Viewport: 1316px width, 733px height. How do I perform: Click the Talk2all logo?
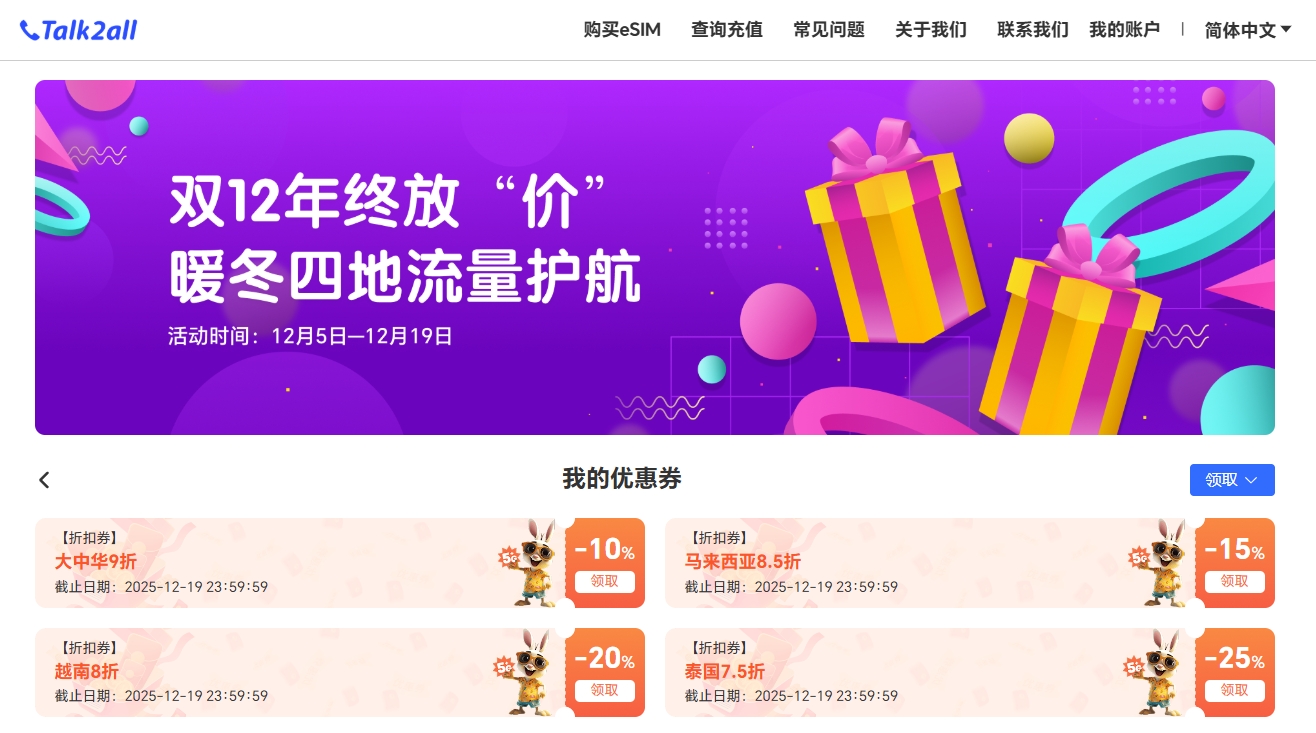(x=78, y=30)
